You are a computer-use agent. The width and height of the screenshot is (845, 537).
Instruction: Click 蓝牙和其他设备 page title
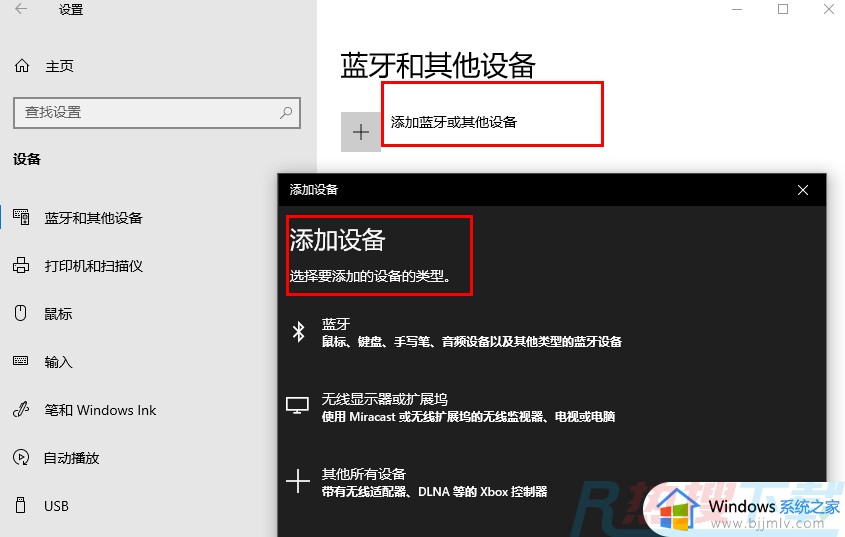pyautogui.click(x=438, y=66)
